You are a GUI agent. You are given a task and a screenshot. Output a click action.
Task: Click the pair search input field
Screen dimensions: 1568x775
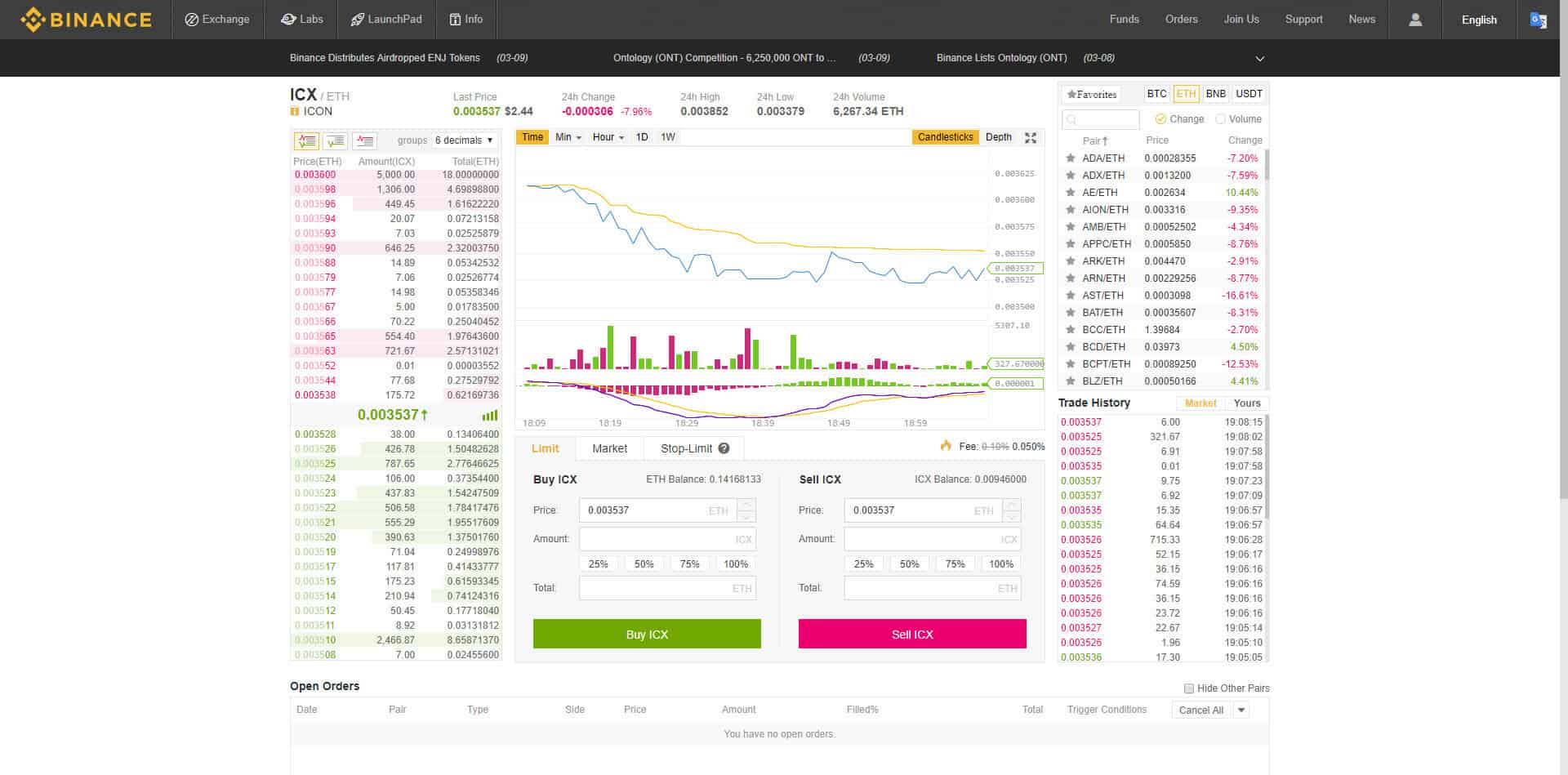(x=1101, y=120)
